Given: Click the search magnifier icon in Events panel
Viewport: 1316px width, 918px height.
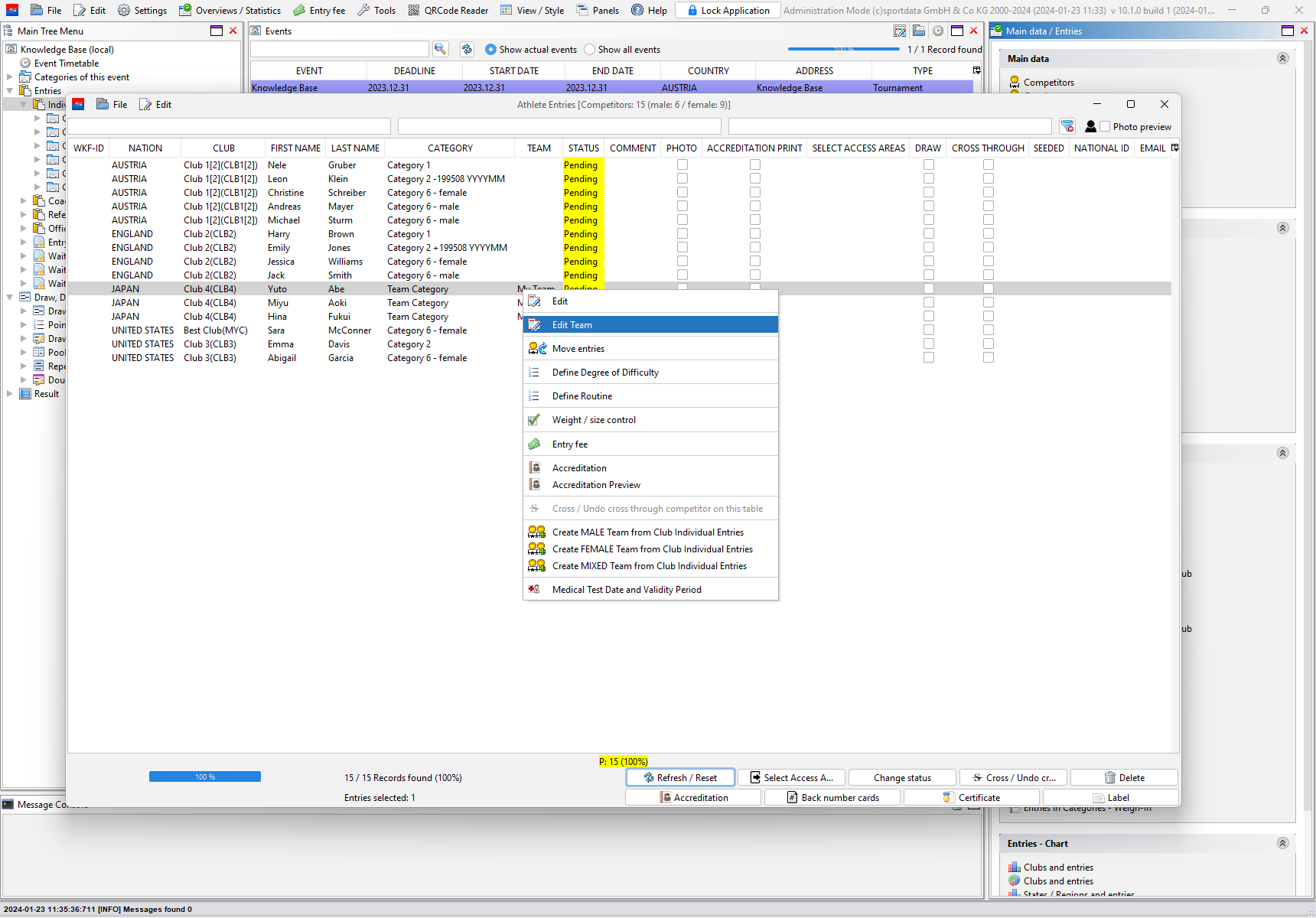Looking at the screenshot, I should click(x=440, y=49).
